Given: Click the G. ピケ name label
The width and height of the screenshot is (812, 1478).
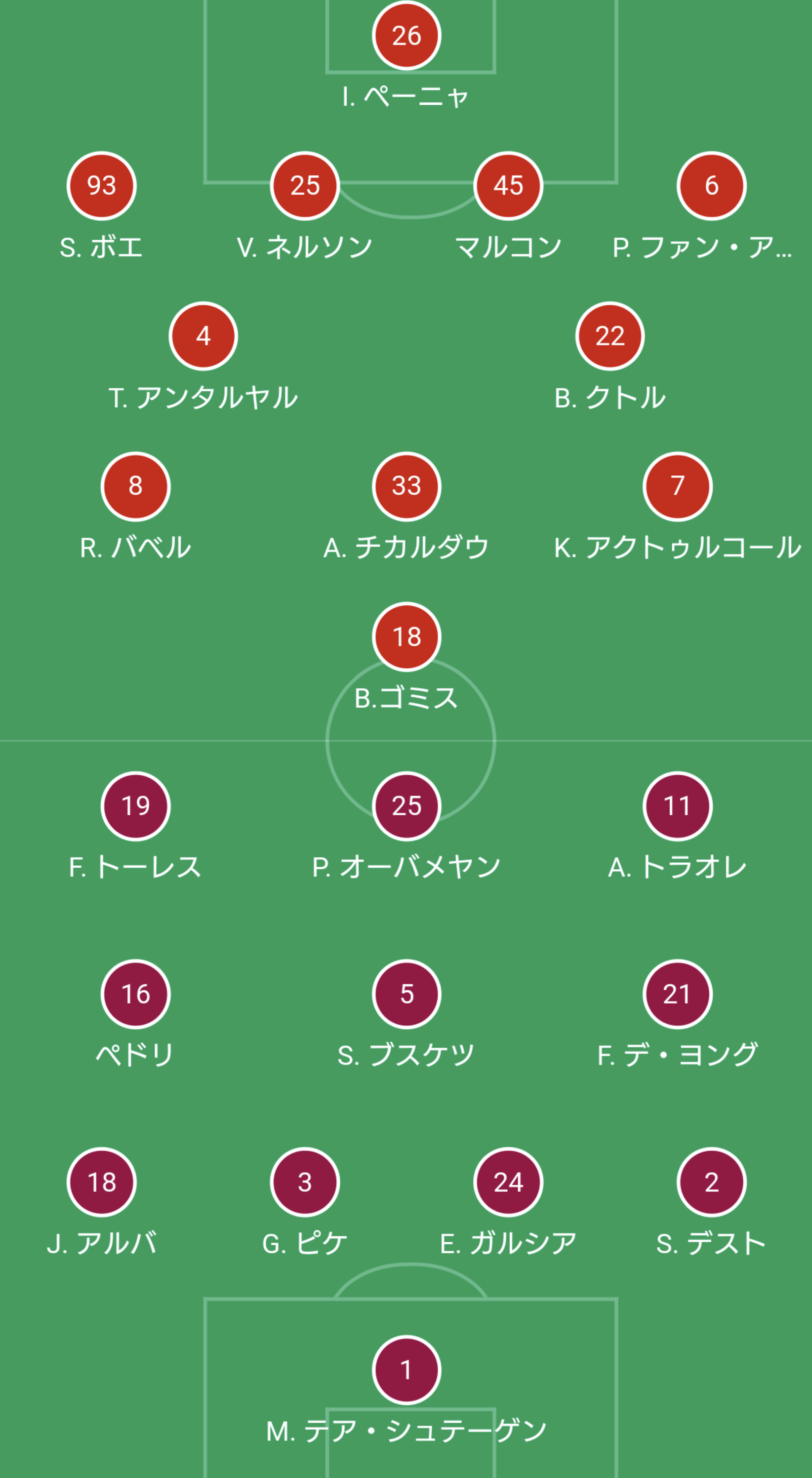Looking at the screenshot, I should point(304,1243).
